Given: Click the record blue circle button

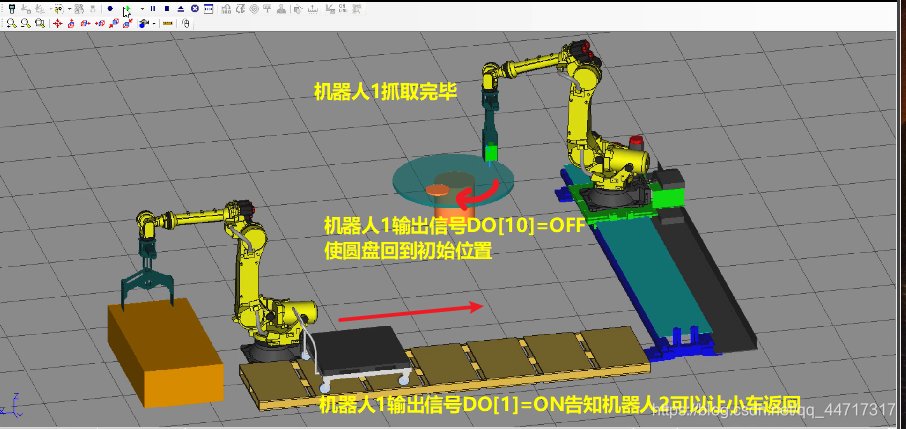Looking at the screenshot, I should 110,9.
